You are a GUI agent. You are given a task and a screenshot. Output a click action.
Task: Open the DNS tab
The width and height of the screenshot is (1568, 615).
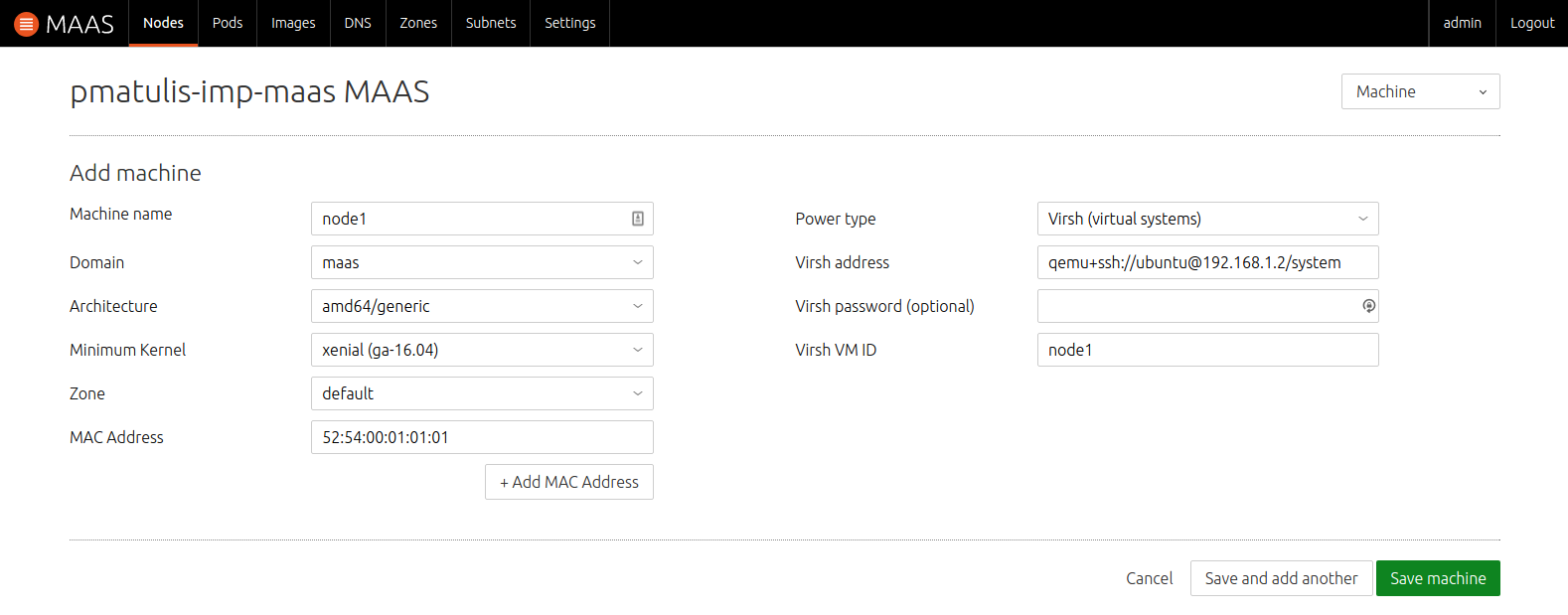click(358, 23)
